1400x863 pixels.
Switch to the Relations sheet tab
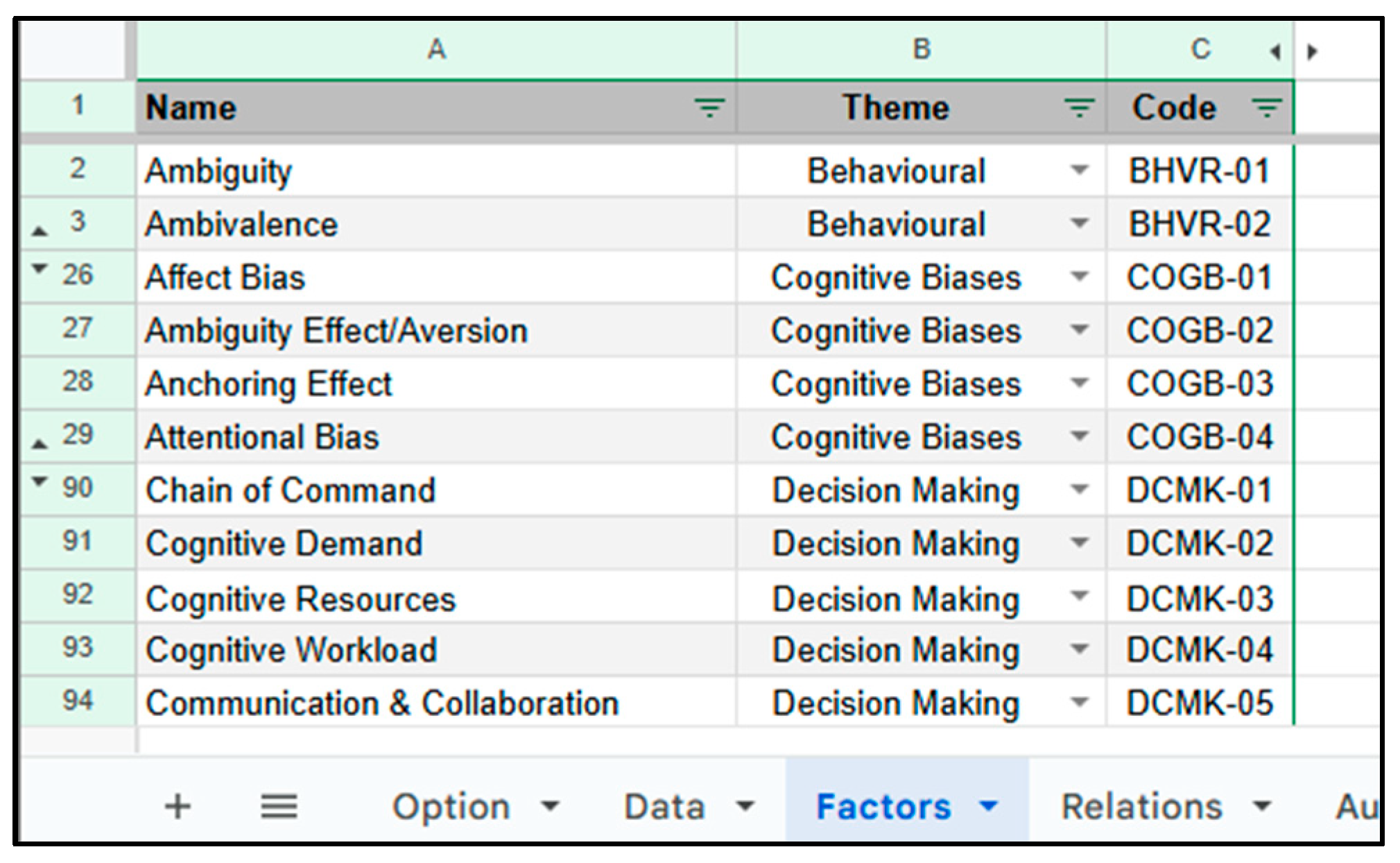point(1141,807)
